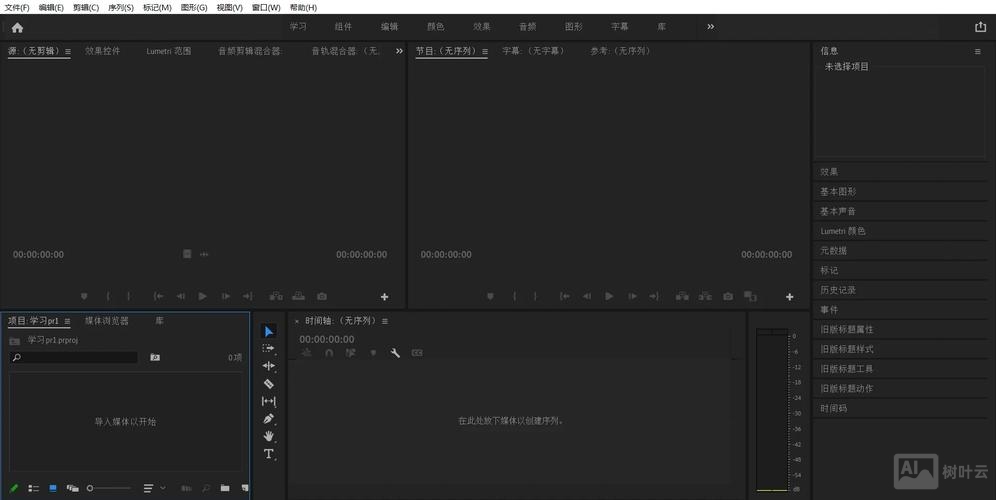Select the Ripple Edit tool
This screenshot has width=996, height=500.
tap(268, 366)
